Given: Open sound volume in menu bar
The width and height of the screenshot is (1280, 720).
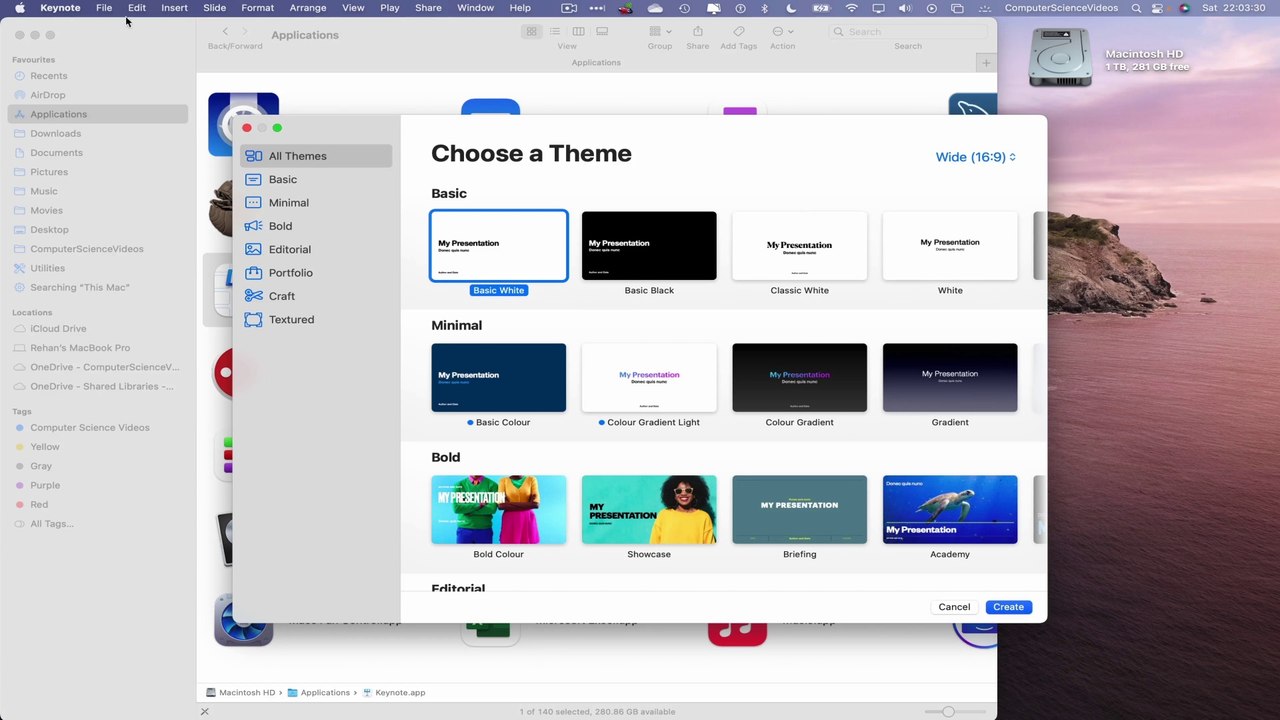Looking at the screenshot, I should (x=905, y=8).
